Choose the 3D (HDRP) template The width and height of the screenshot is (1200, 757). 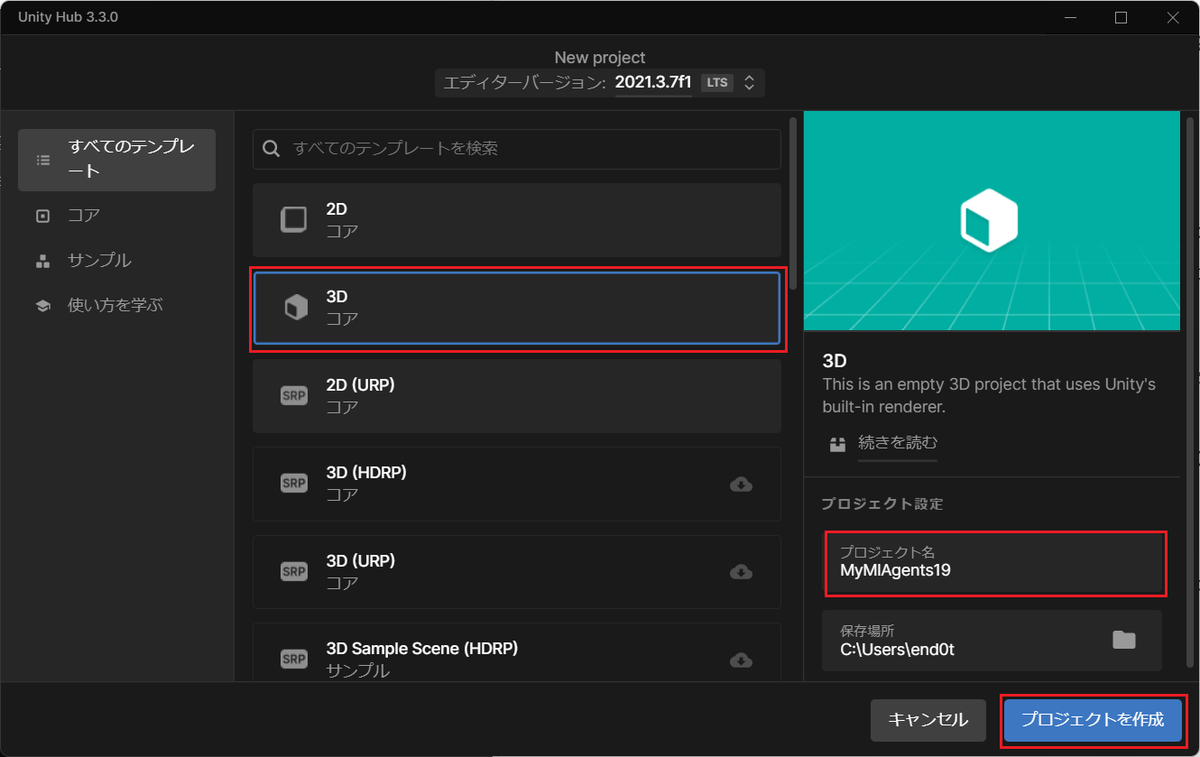516,484
